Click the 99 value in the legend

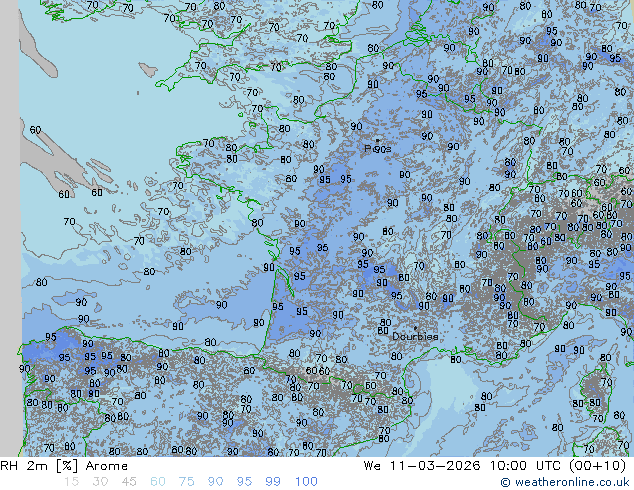(x=273, y=482)
